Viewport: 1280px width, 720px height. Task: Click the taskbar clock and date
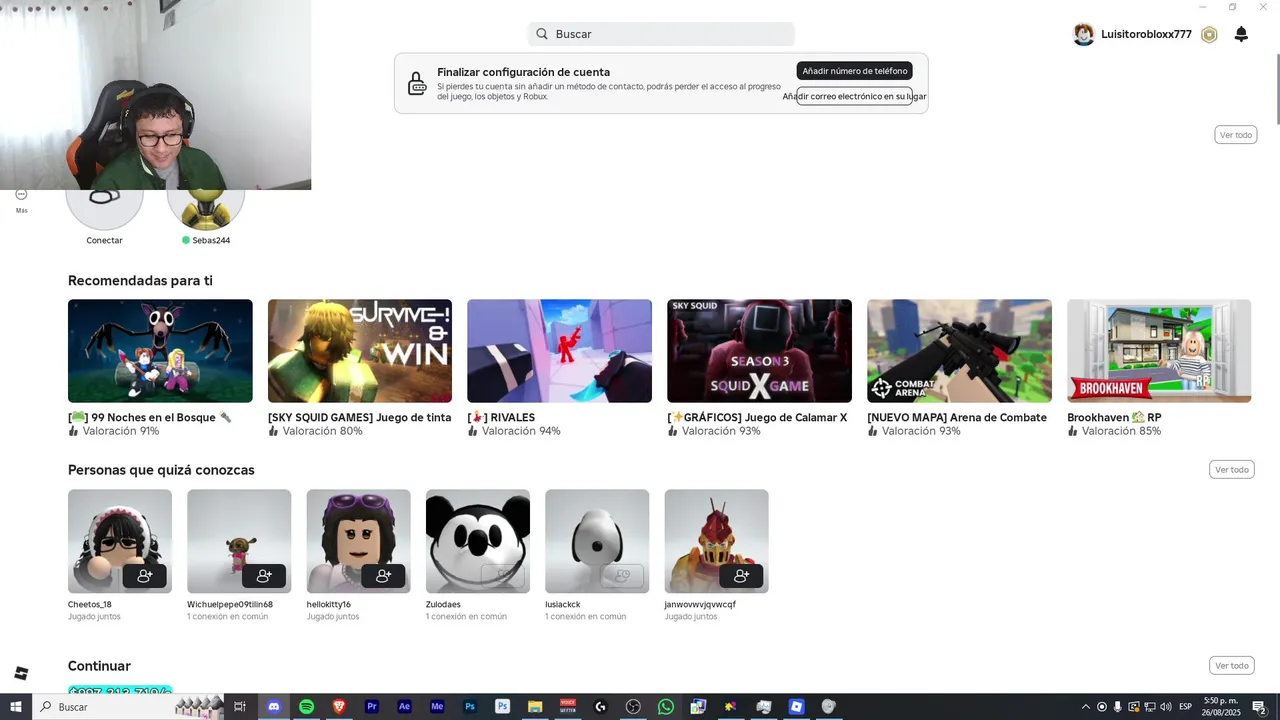(1222, 707)
